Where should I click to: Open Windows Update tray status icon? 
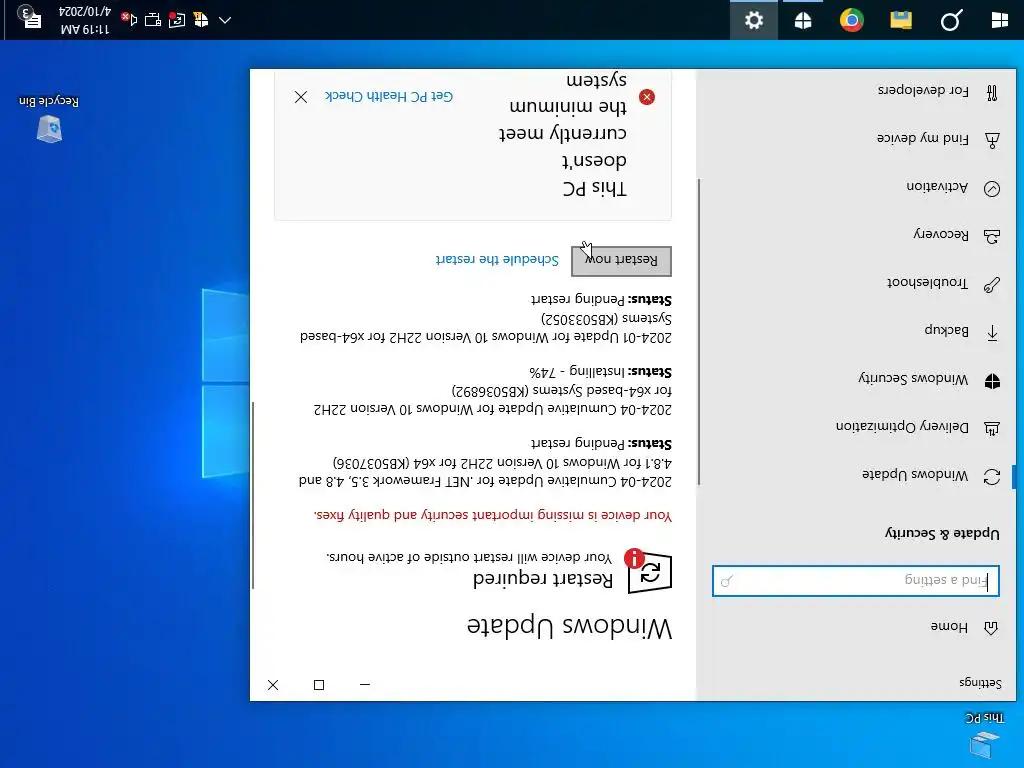(176, 20)
